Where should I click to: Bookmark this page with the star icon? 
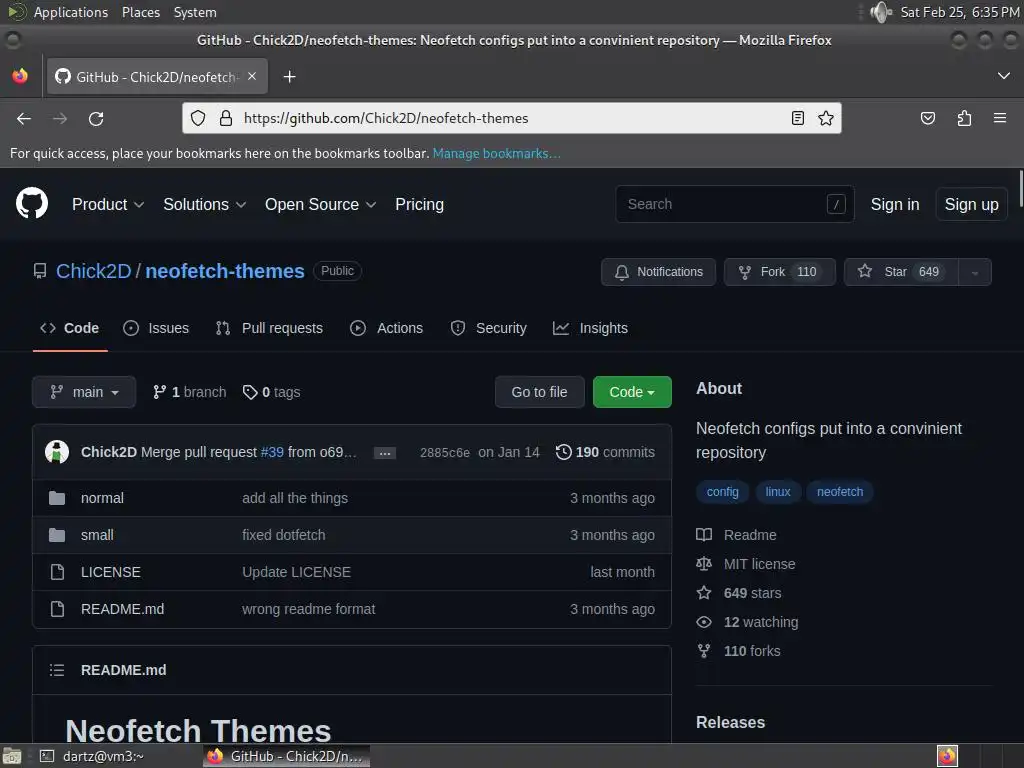825,118
